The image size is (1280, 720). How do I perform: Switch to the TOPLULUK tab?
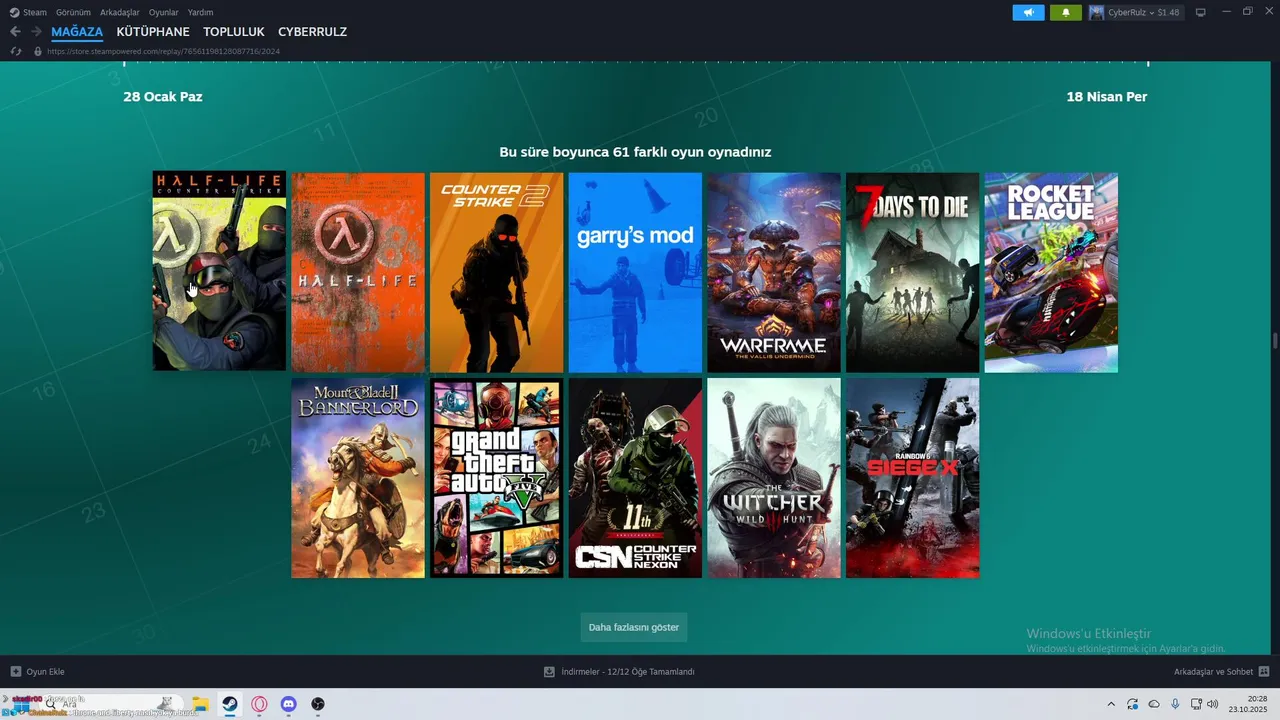coord(234,32)
